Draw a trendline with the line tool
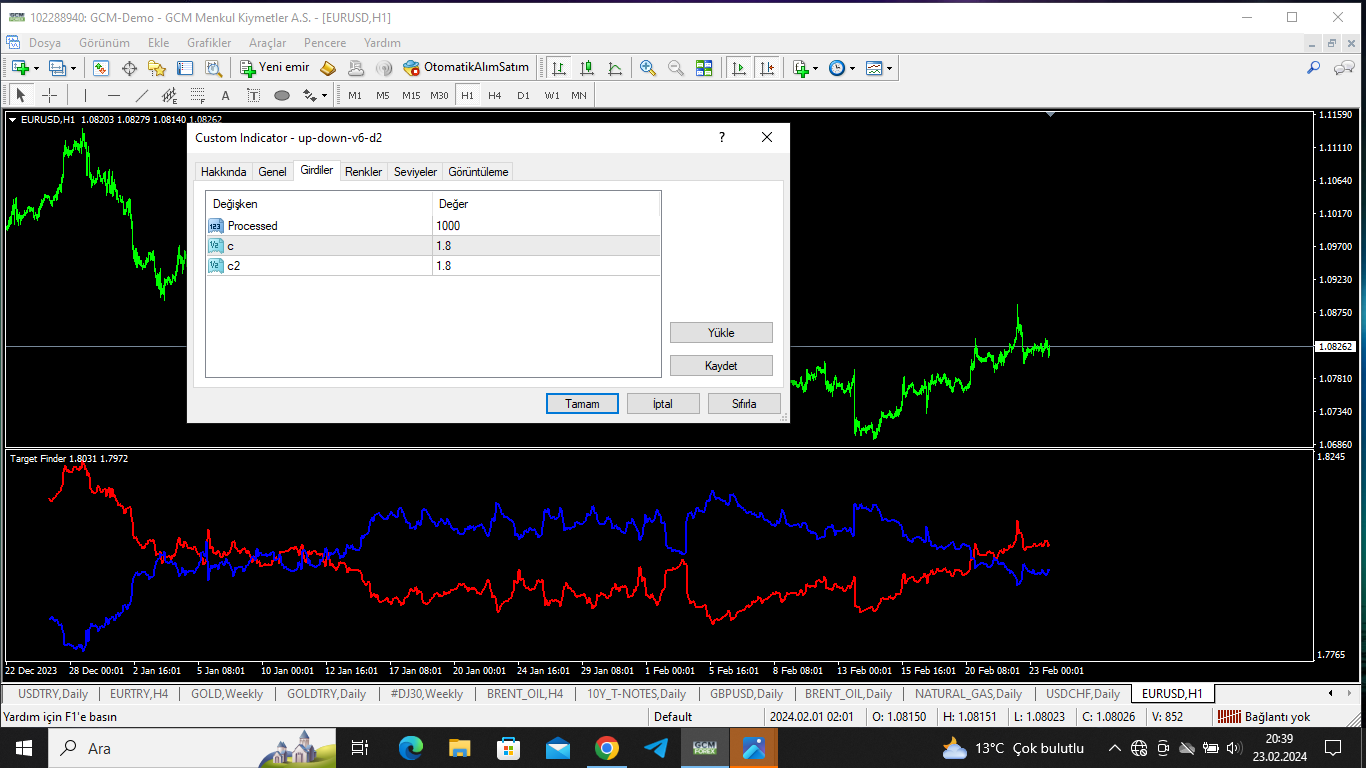This screenshot has width=1366, height=768. coord(141,95)
